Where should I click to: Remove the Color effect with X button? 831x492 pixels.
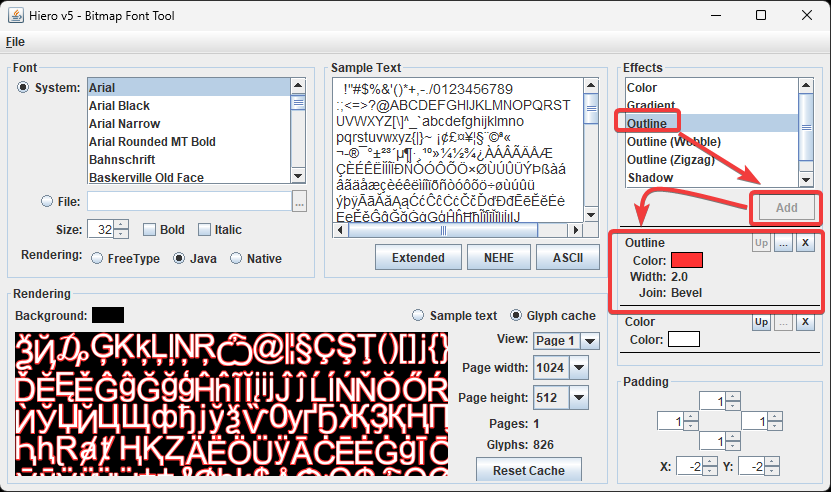[805, 322]
